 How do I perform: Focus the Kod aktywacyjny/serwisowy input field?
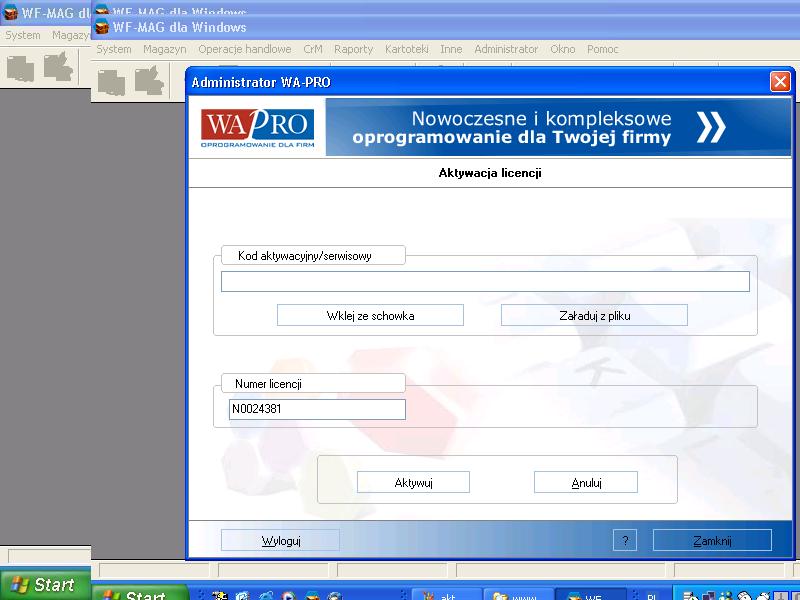click(485, 282)
